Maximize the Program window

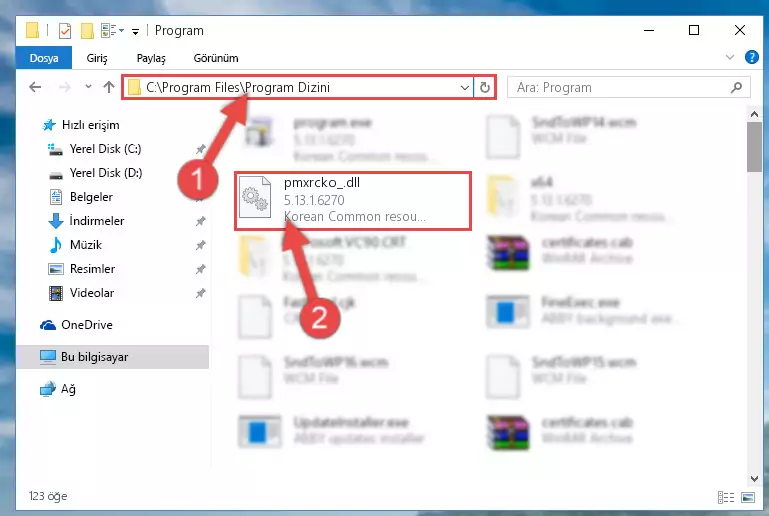point(694,30)
